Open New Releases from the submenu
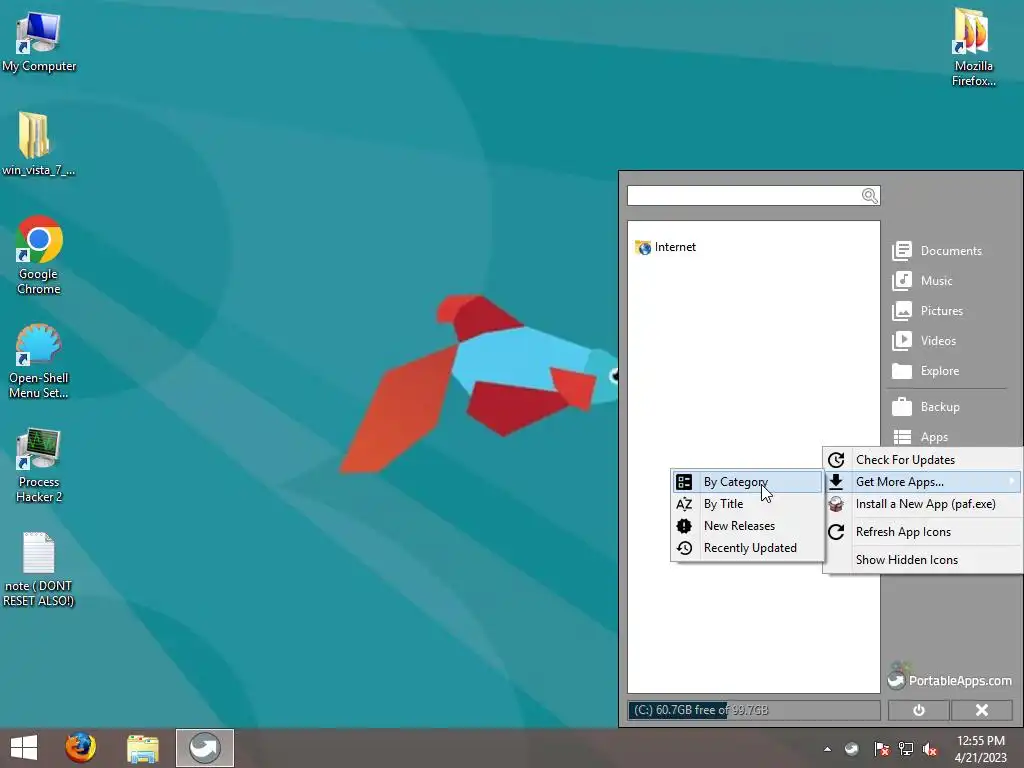1024x768 pixels. pyautogui.click(x=747, y=526)
